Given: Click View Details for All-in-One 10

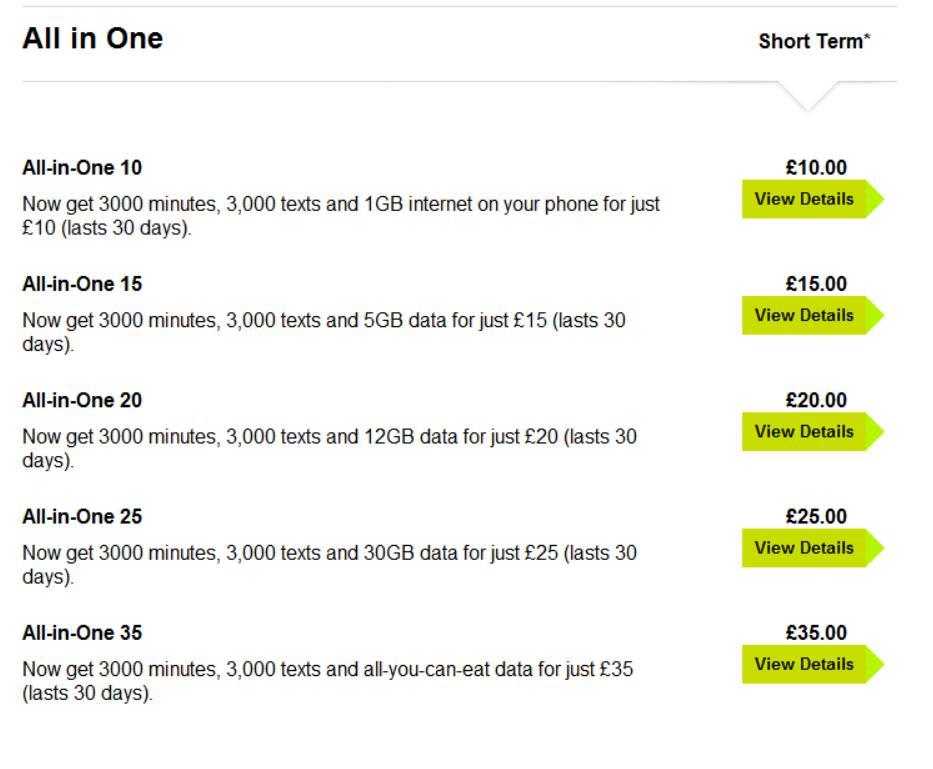Looking at the screenshot, I should [805, 199].
